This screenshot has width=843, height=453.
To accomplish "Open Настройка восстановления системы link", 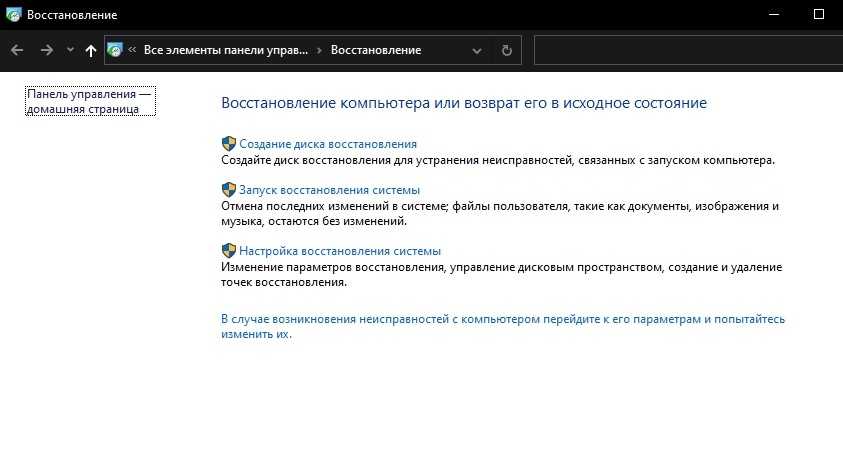I will pos(340,251).
